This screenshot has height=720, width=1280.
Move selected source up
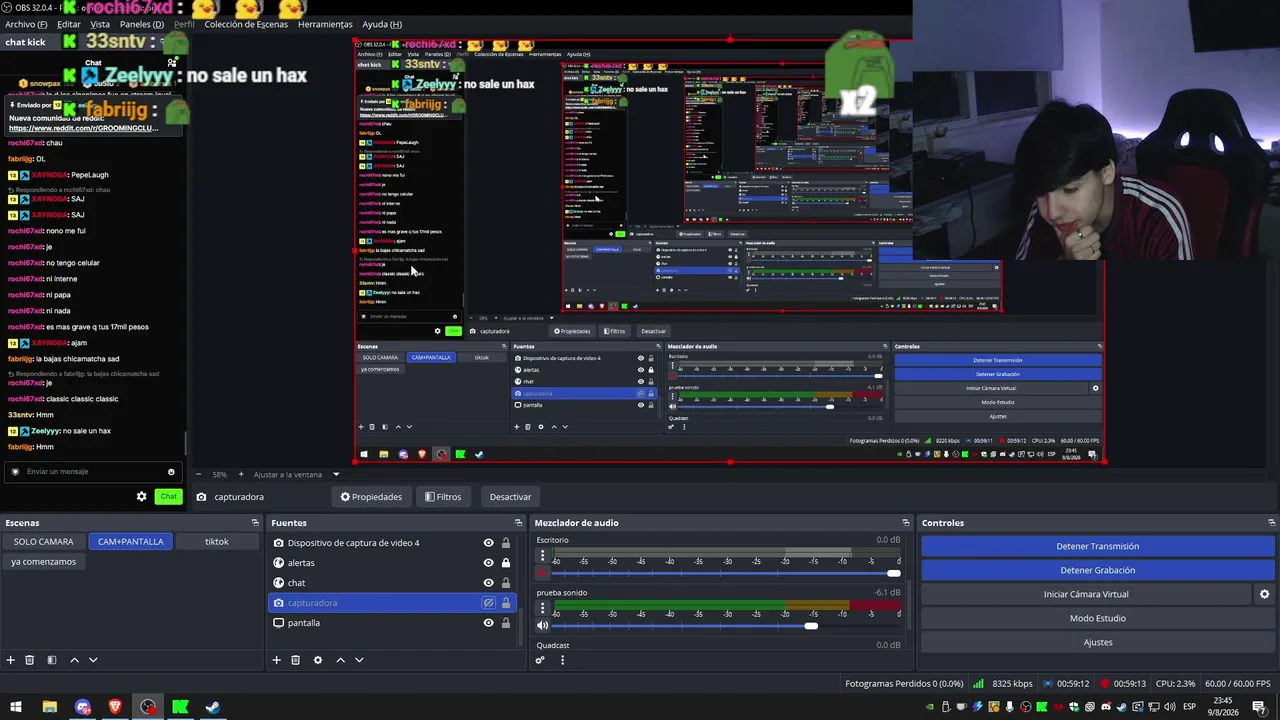click(340, 660)
